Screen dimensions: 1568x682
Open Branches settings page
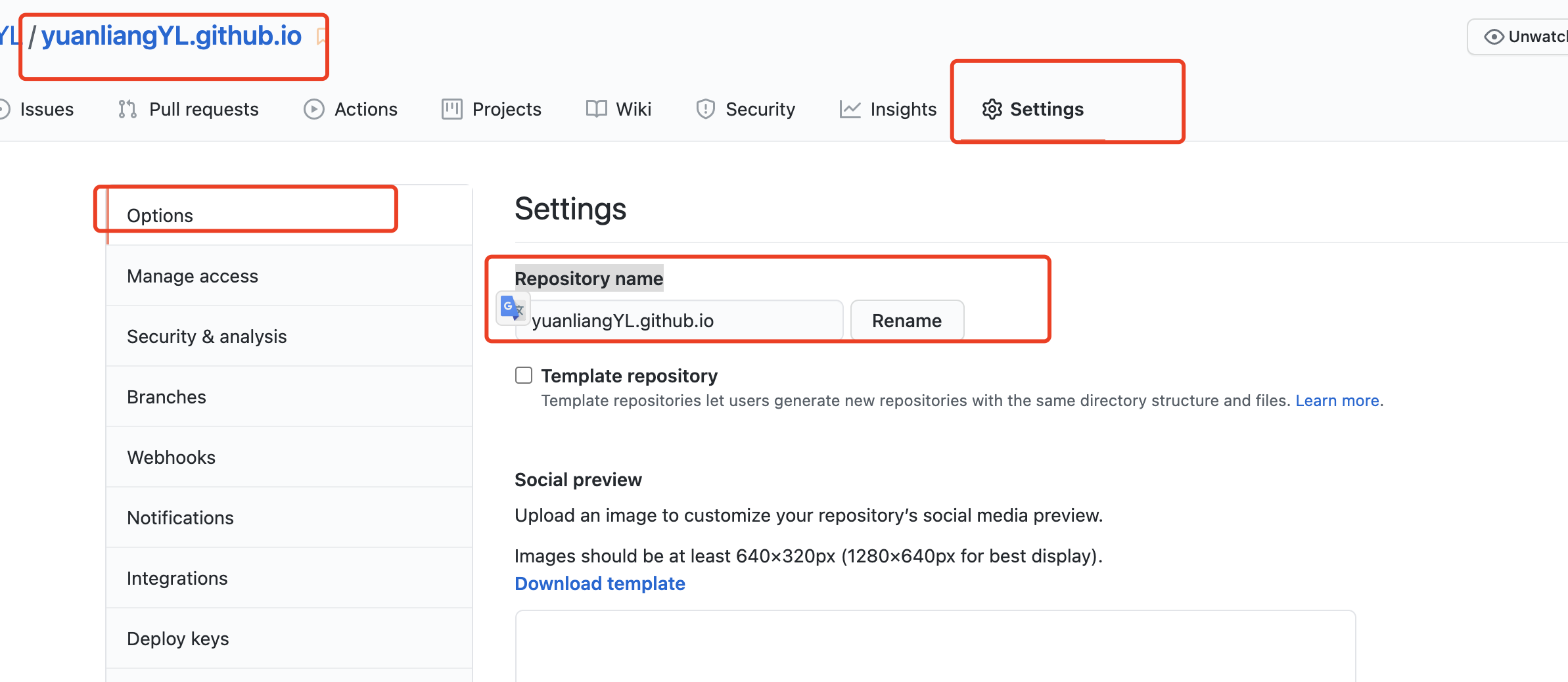click(166, 397)
